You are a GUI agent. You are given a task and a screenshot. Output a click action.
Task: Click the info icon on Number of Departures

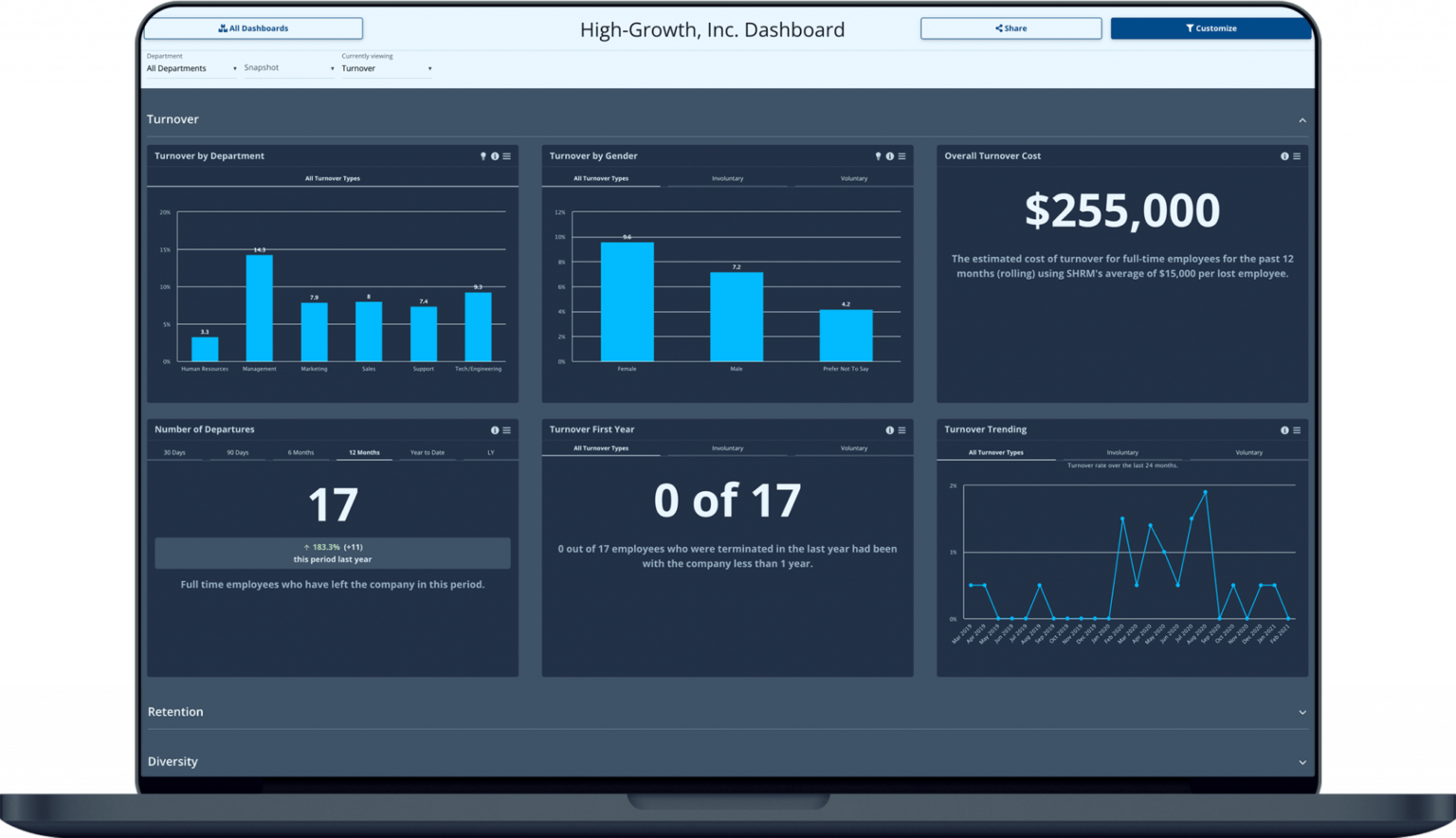click(495, 429)
